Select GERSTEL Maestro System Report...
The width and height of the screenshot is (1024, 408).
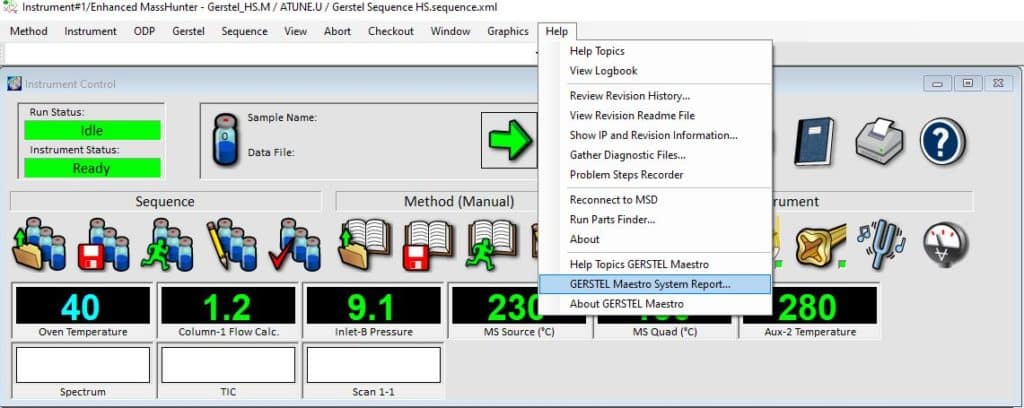[654, 284]
